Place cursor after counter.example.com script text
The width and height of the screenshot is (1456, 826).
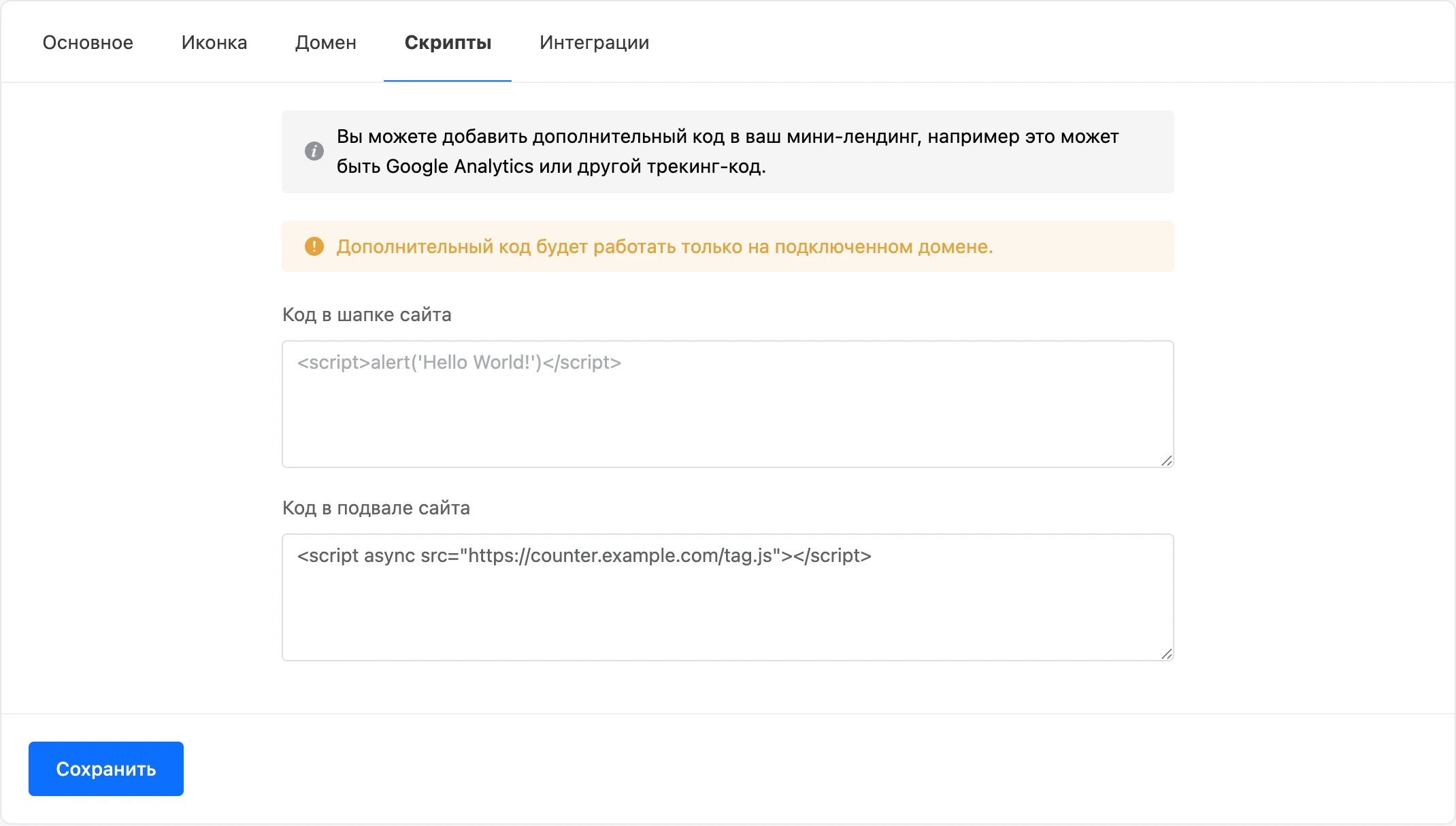tap(873, 556)
